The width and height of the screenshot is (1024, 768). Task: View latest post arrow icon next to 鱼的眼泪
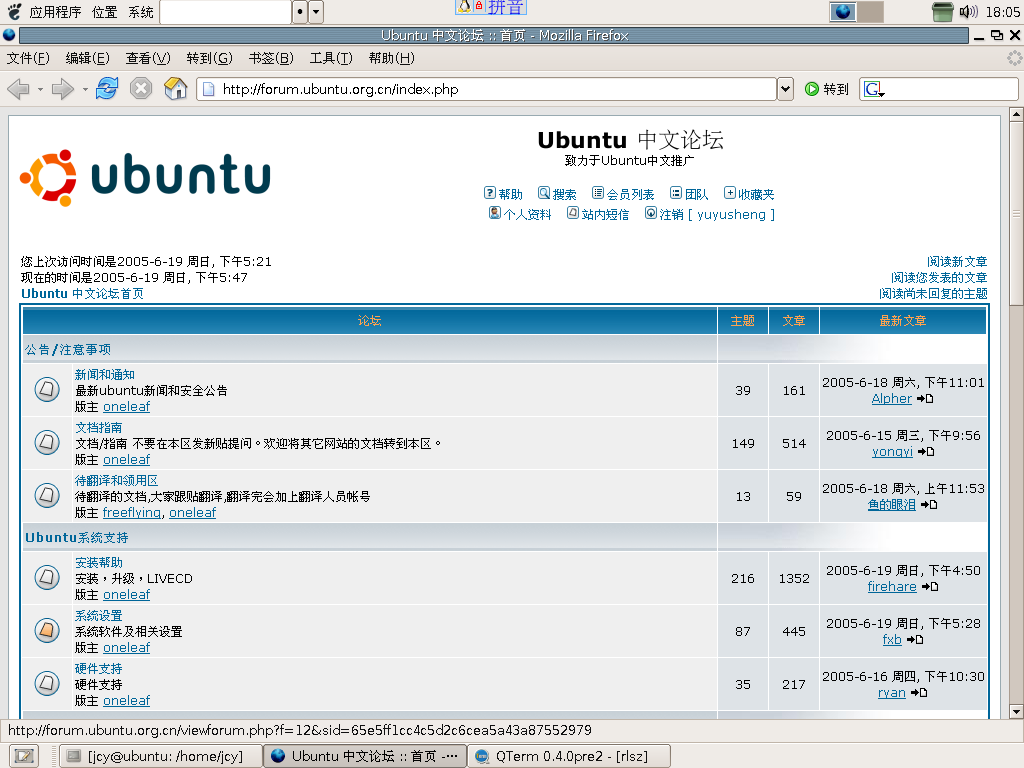coord(929,504)
